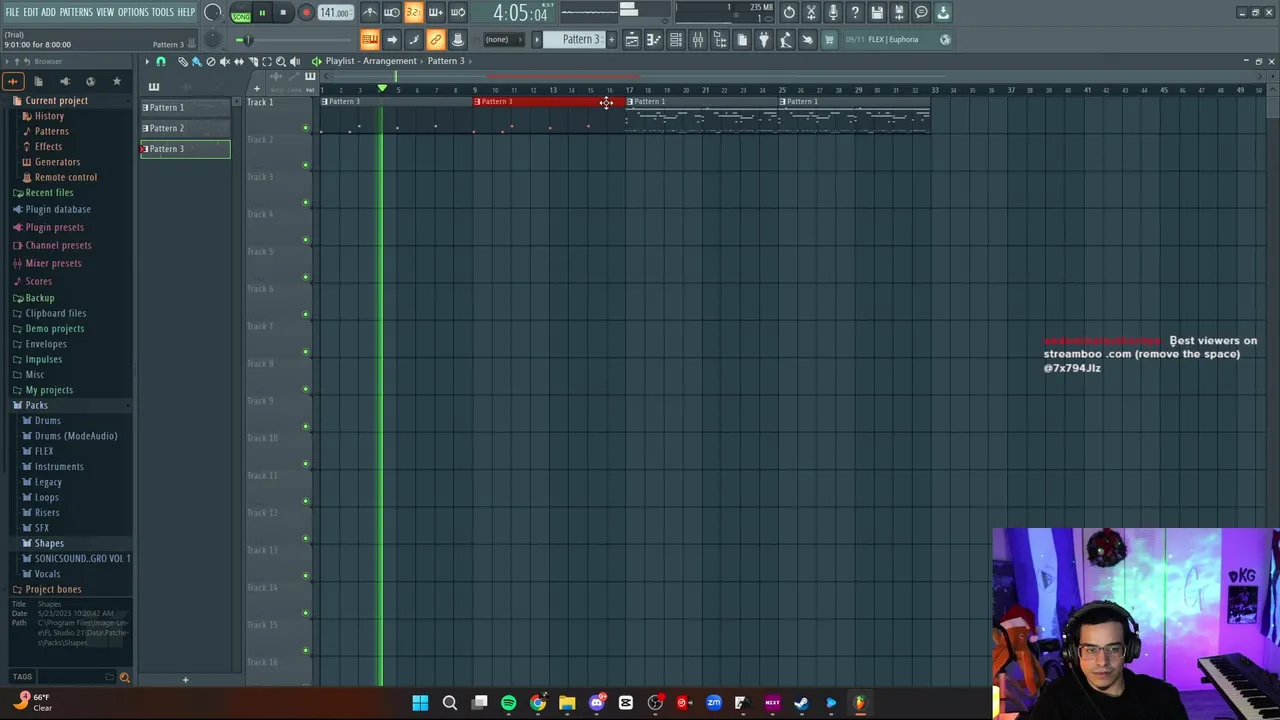Open the content library shopping cart icon

click(829, 40)
